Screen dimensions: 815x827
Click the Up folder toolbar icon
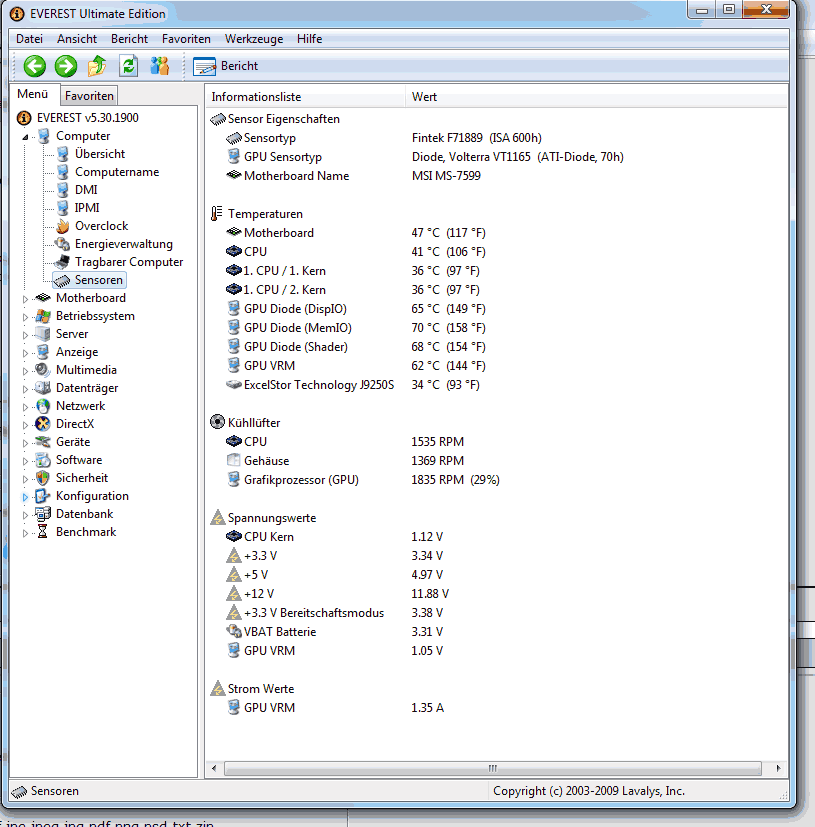pos(97,66)
